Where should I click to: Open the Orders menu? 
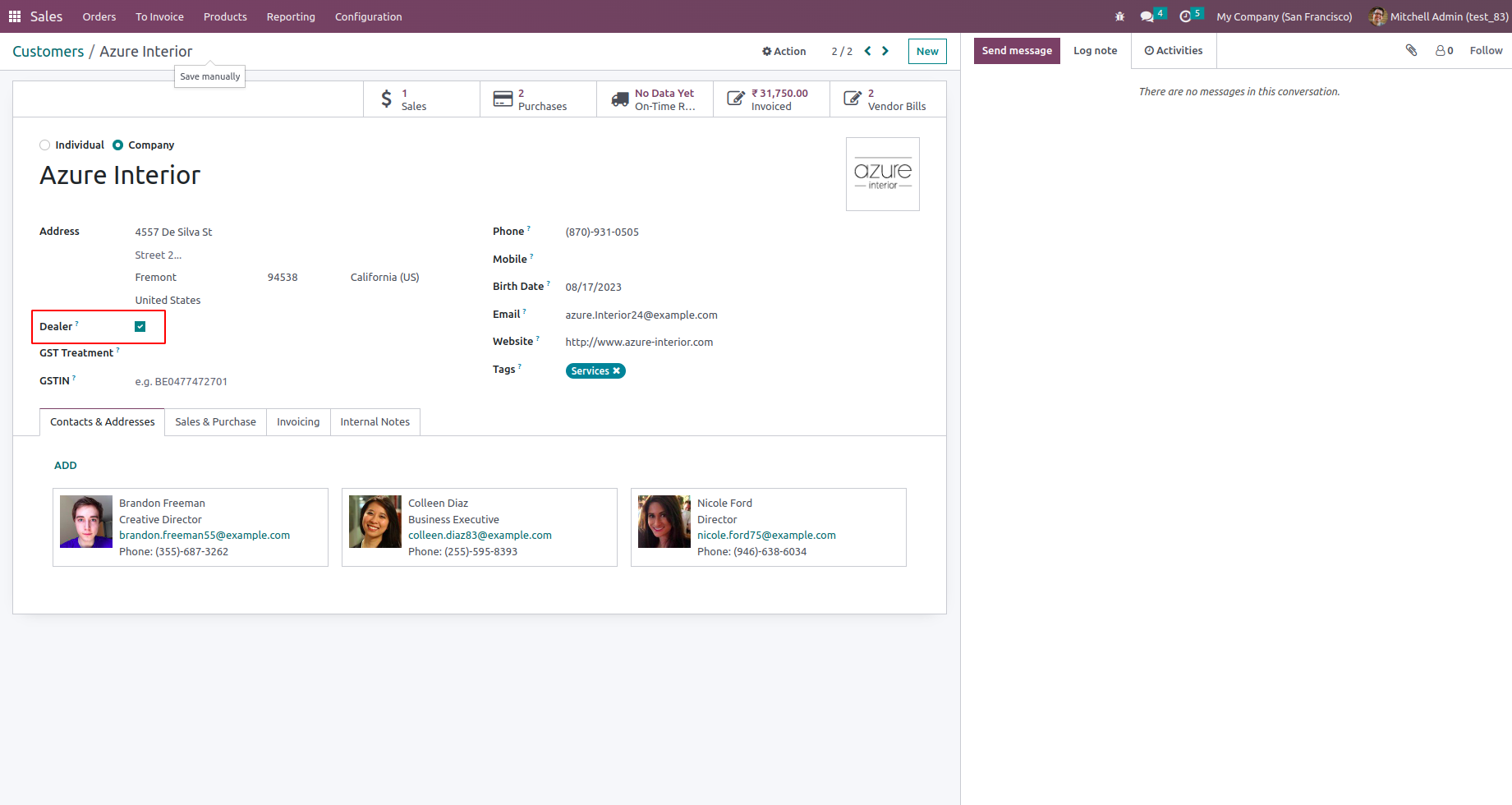pyautogui.click(x=99, y=16)
